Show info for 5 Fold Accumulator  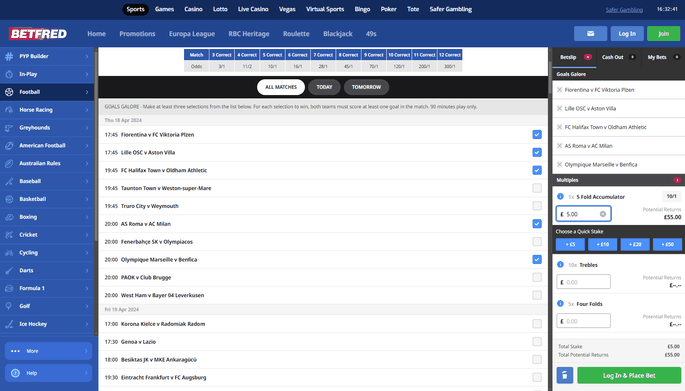[x=560, y=197]
